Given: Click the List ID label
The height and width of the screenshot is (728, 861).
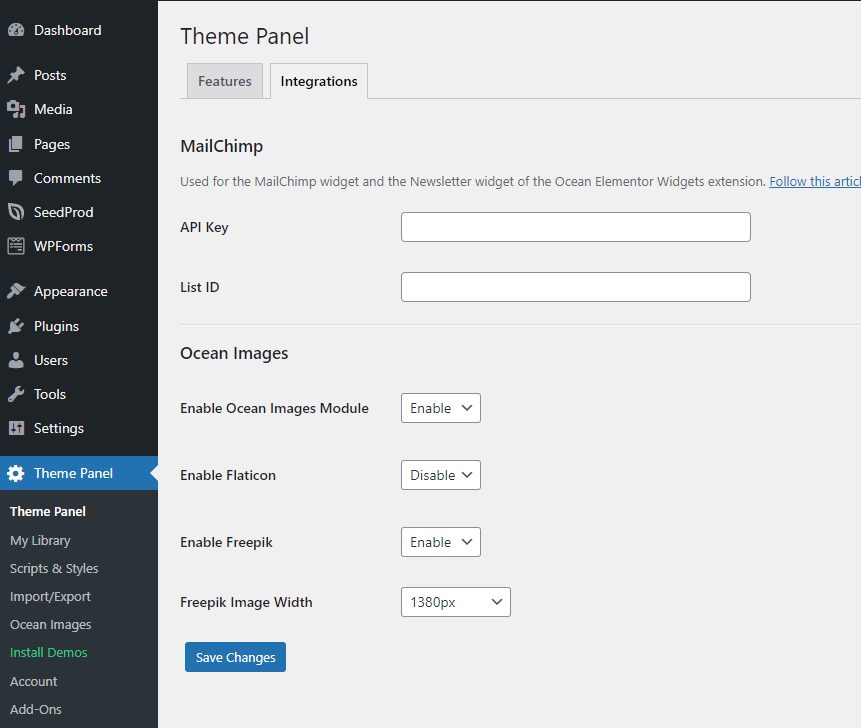Looking at the screenshot, I should coord(200,287).
